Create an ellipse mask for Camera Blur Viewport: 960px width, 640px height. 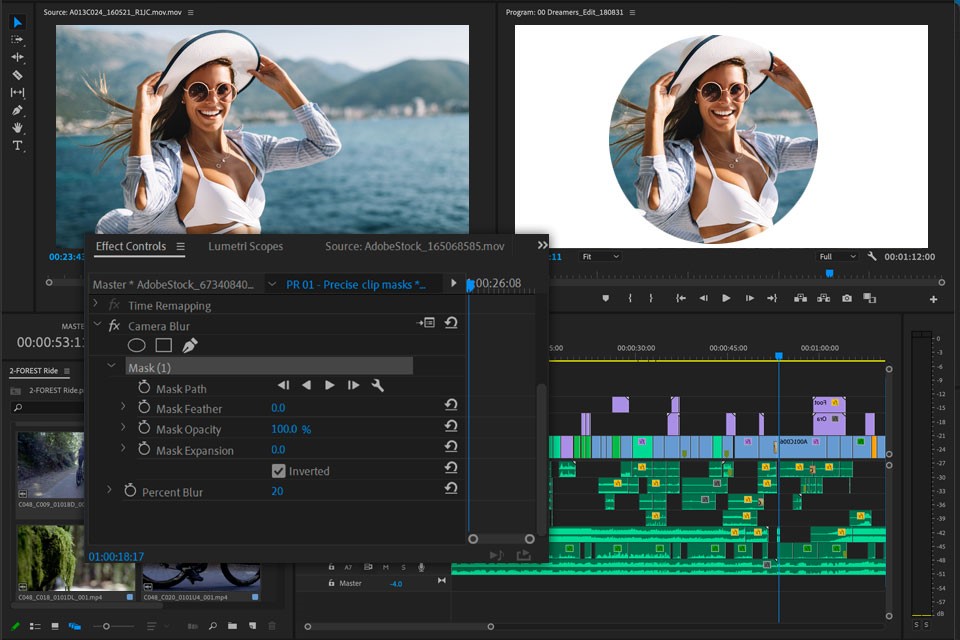pyautogui.click(x=136, y=345)
